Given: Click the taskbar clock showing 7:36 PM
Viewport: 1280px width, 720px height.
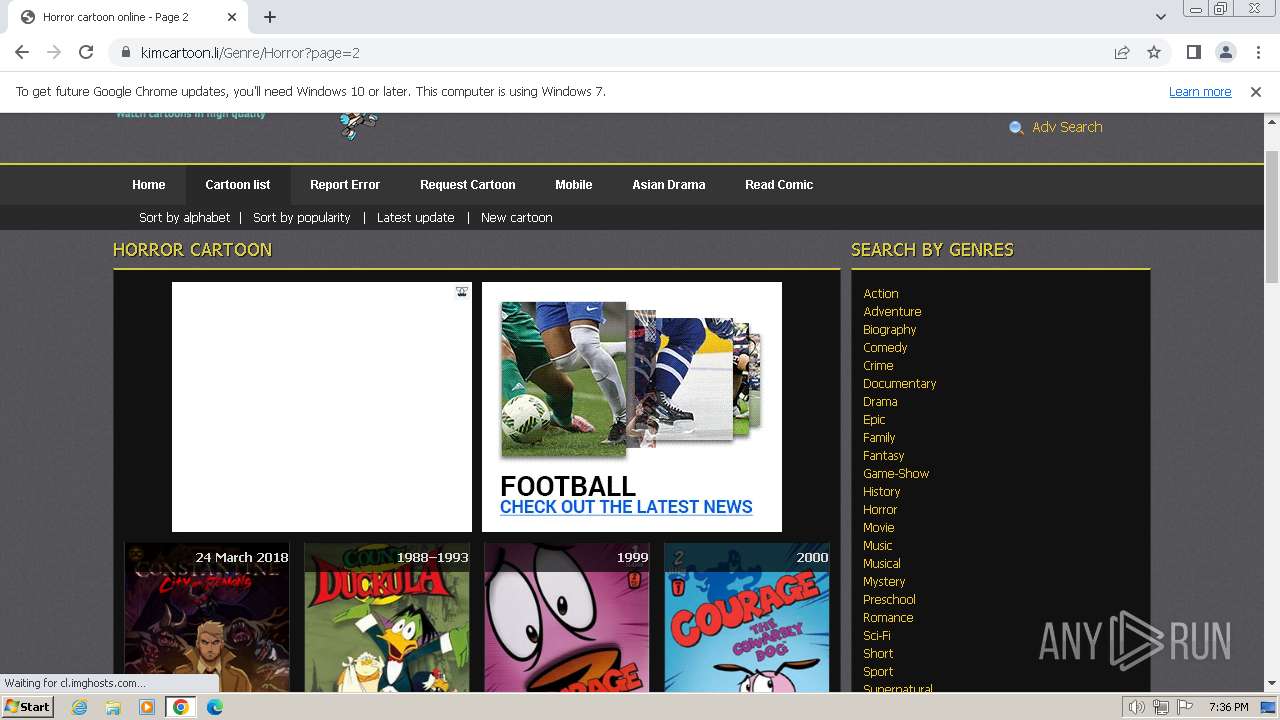Looking at the screenshot, I should [1228, 707].
